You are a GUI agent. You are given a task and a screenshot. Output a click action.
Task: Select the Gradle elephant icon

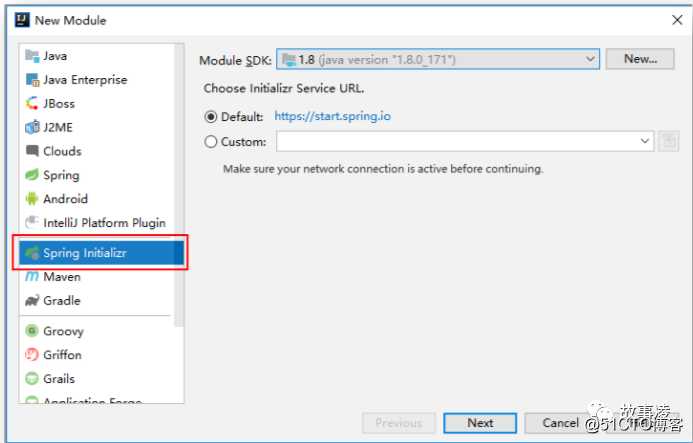(x=32, y=301)
